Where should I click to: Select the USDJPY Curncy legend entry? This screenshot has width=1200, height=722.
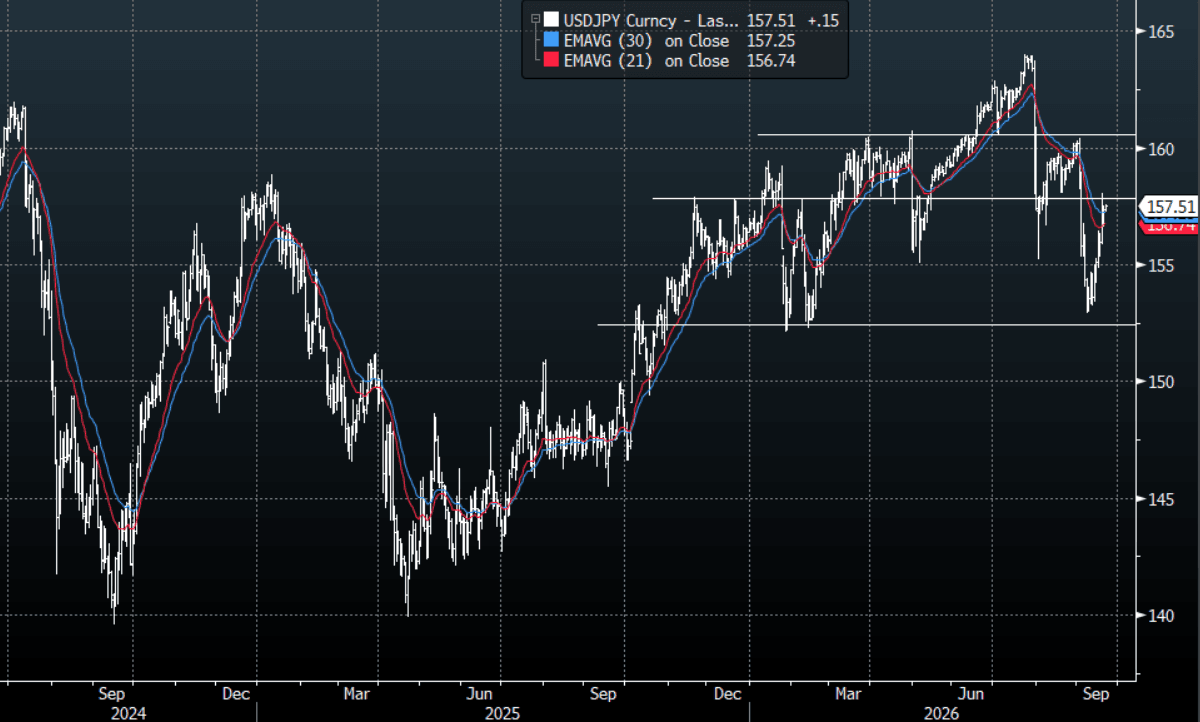pos(651,19)
